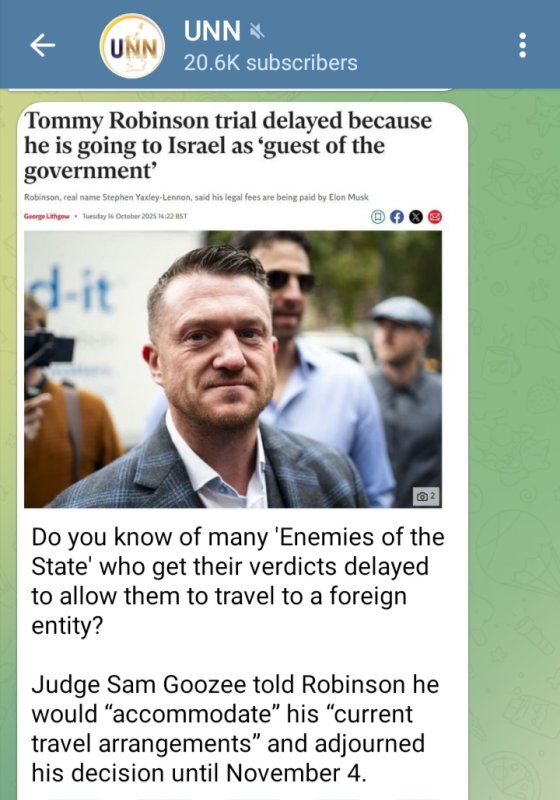The width and height of the screenshot is (560, 800).
Task: Tap the muted speaker icon beside UNN
Action: 257,32
